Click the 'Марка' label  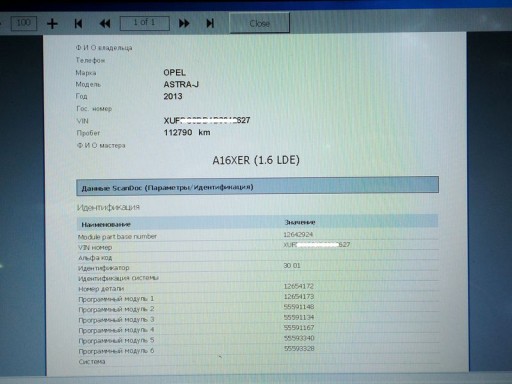click(x=86, y=73)
